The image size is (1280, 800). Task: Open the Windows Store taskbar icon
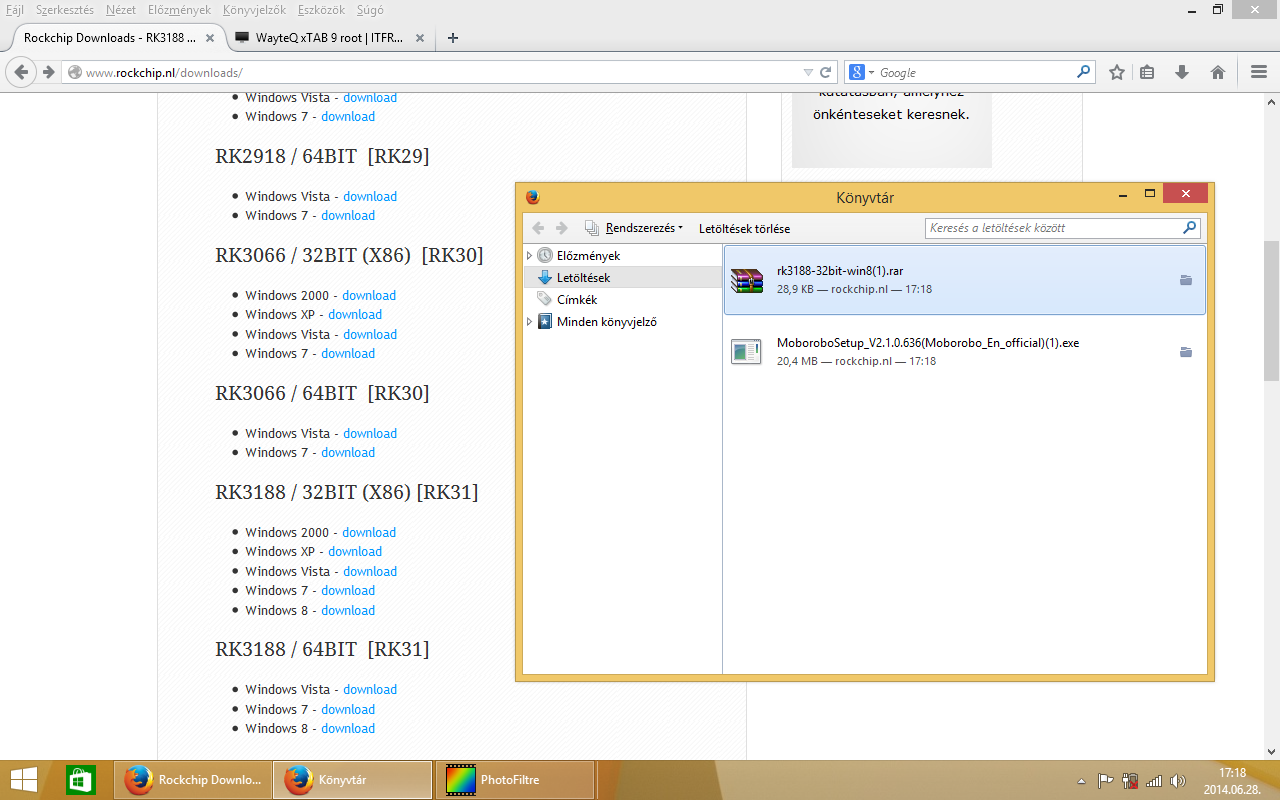coord(80,779)
